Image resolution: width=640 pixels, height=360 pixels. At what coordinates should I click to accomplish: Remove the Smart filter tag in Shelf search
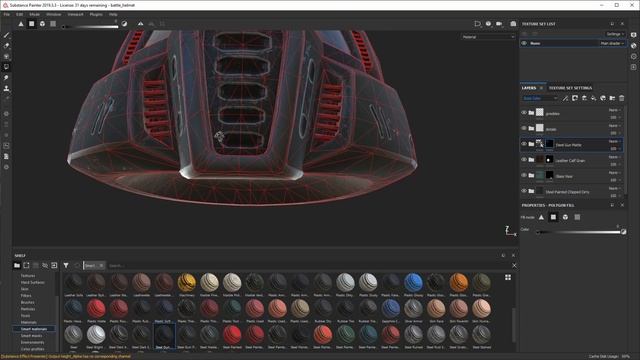pyautogui.click(x=101, y=265)
